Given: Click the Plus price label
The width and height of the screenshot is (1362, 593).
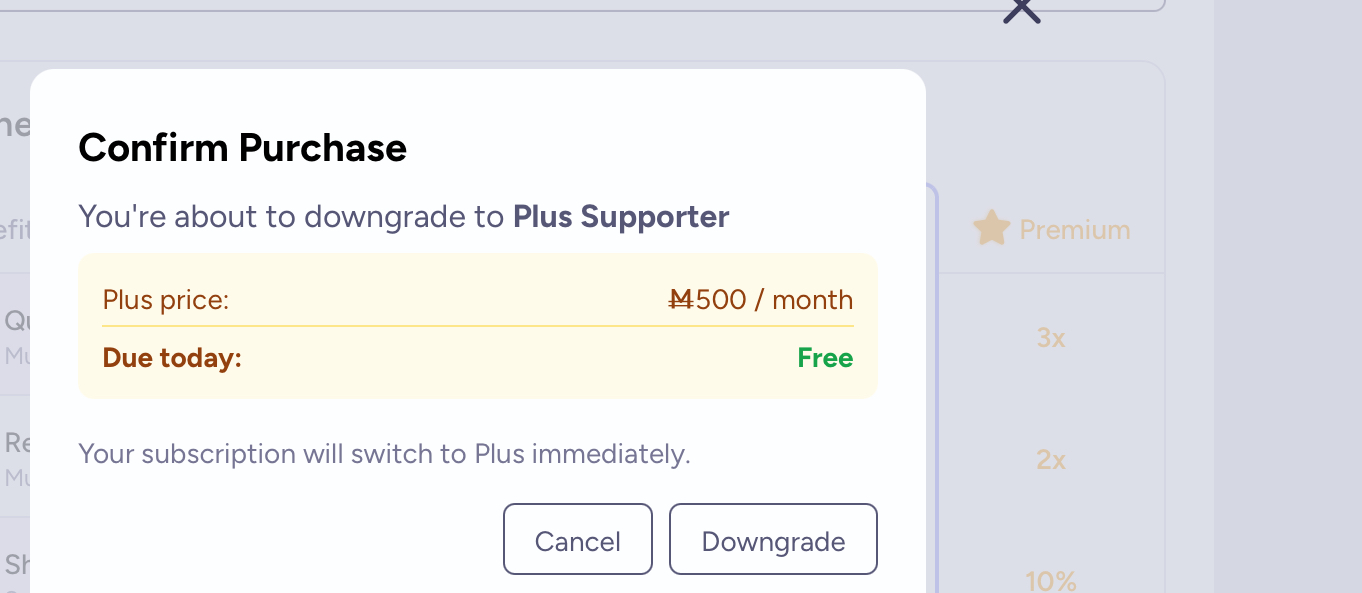Looking at the screenshot, I should click(166, 300).
